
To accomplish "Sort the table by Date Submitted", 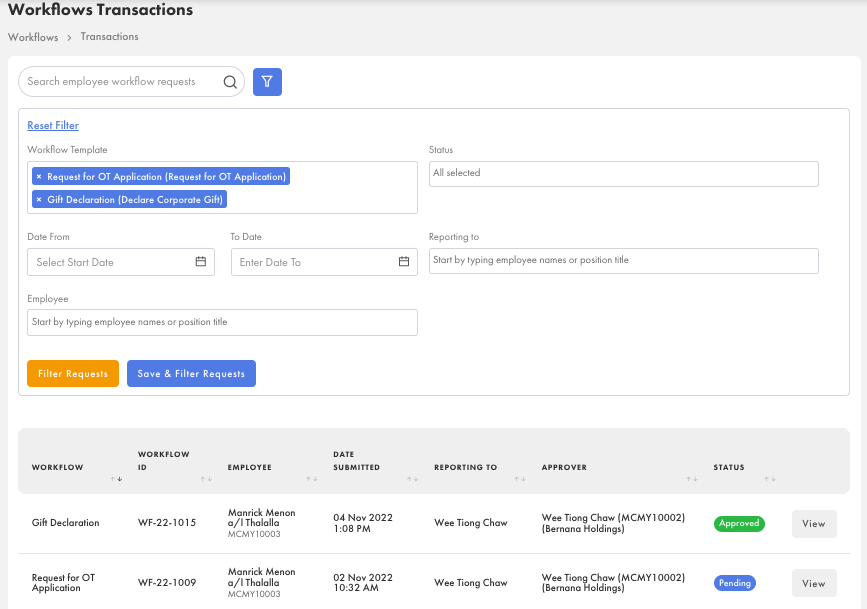I will (x=413, y=479).
